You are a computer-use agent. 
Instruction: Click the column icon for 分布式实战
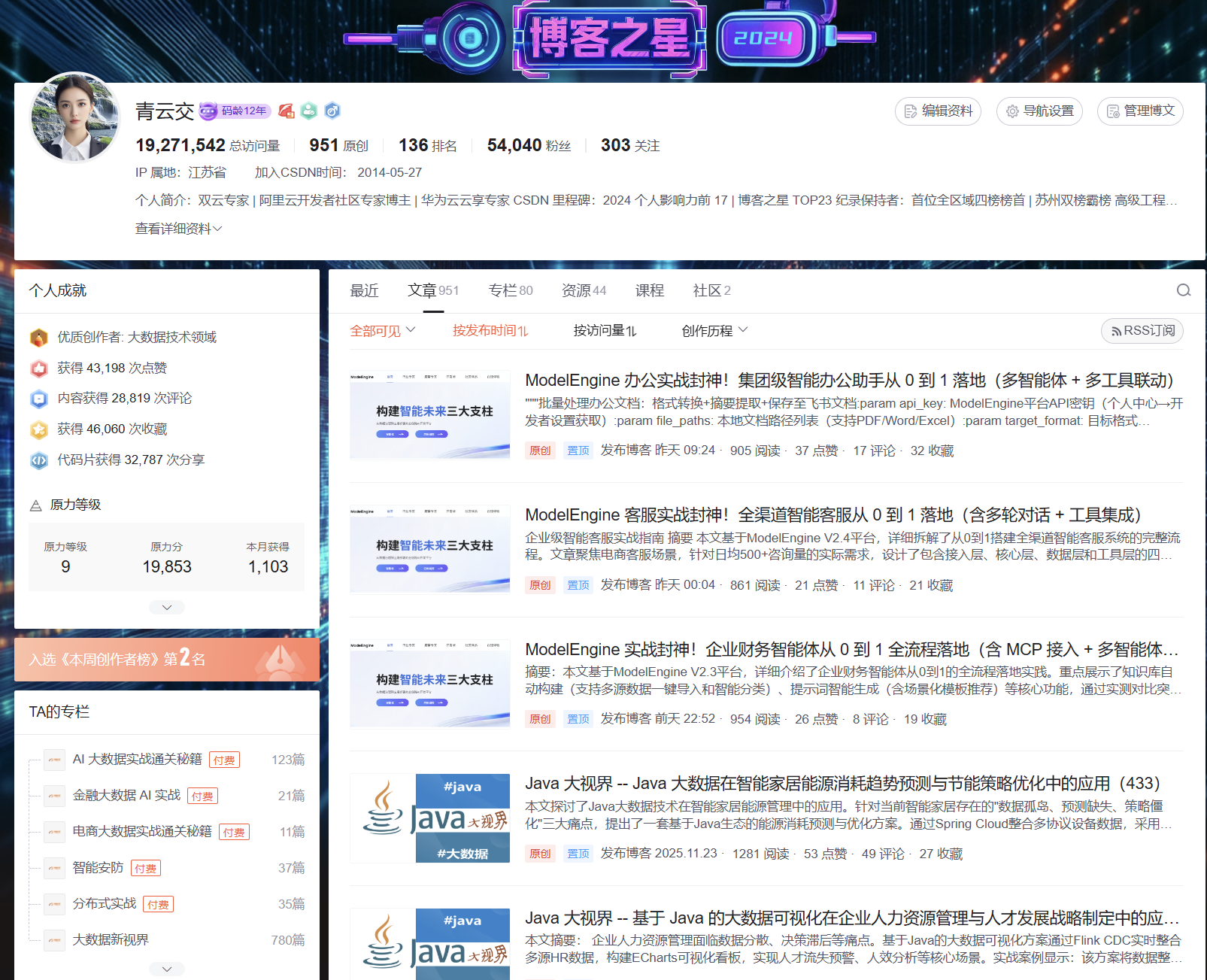point(54,904)
